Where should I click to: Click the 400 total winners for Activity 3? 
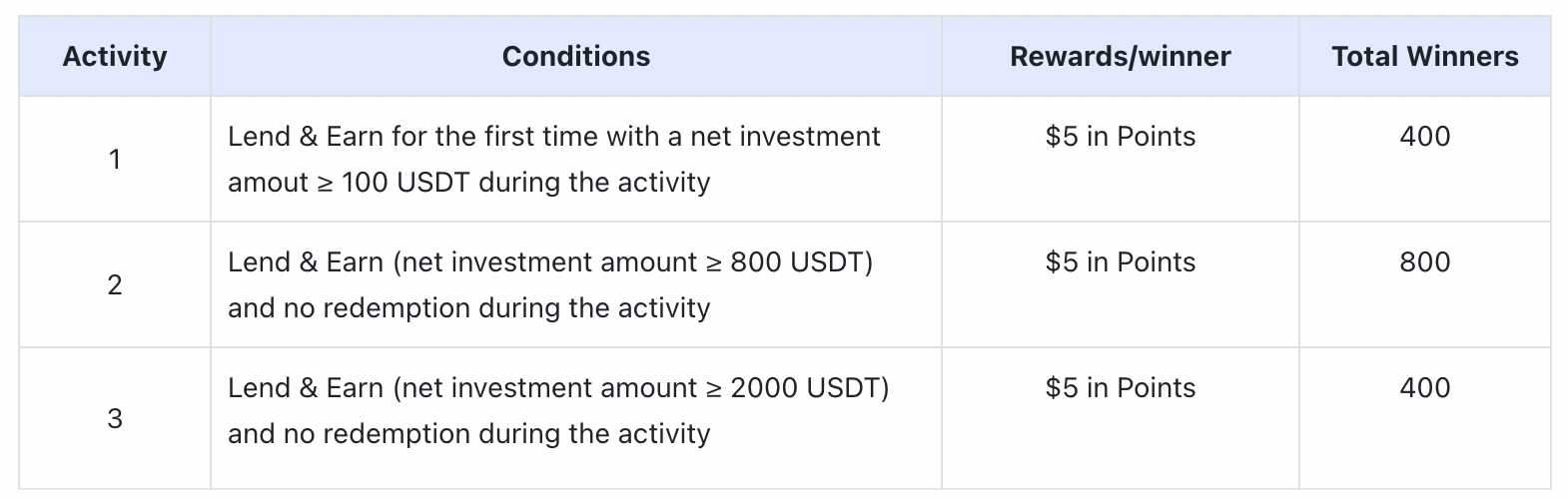pyautogui.click(x=1424, y=388)
